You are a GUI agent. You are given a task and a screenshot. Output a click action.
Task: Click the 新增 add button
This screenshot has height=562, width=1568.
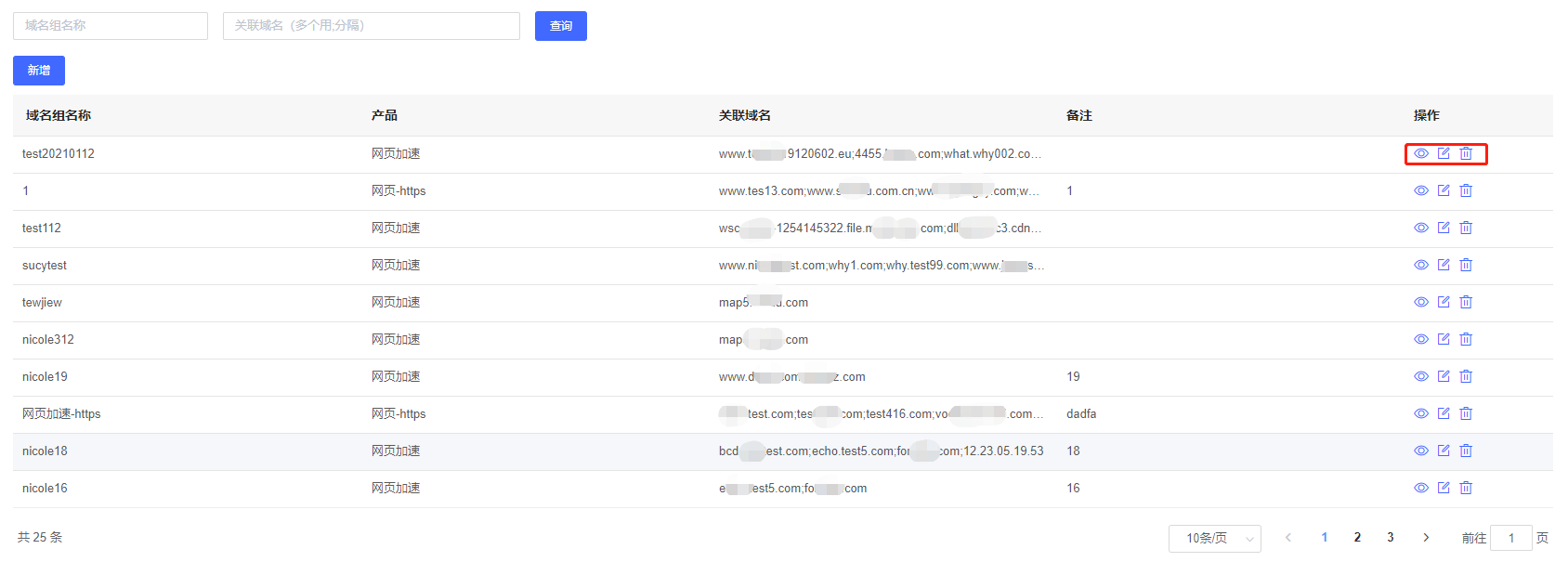[39, 71]
